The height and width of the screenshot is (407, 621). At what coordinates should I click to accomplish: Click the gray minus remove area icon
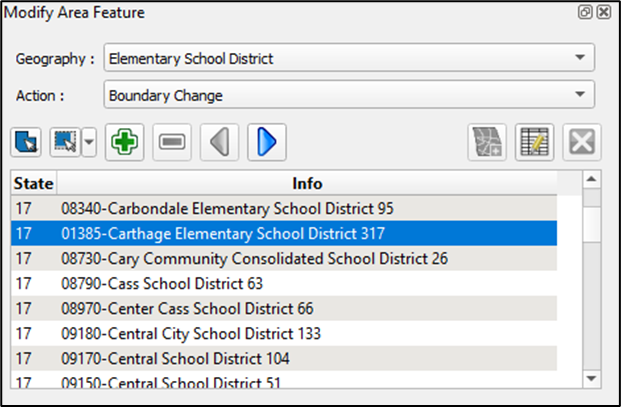click(x=173, y=143)
